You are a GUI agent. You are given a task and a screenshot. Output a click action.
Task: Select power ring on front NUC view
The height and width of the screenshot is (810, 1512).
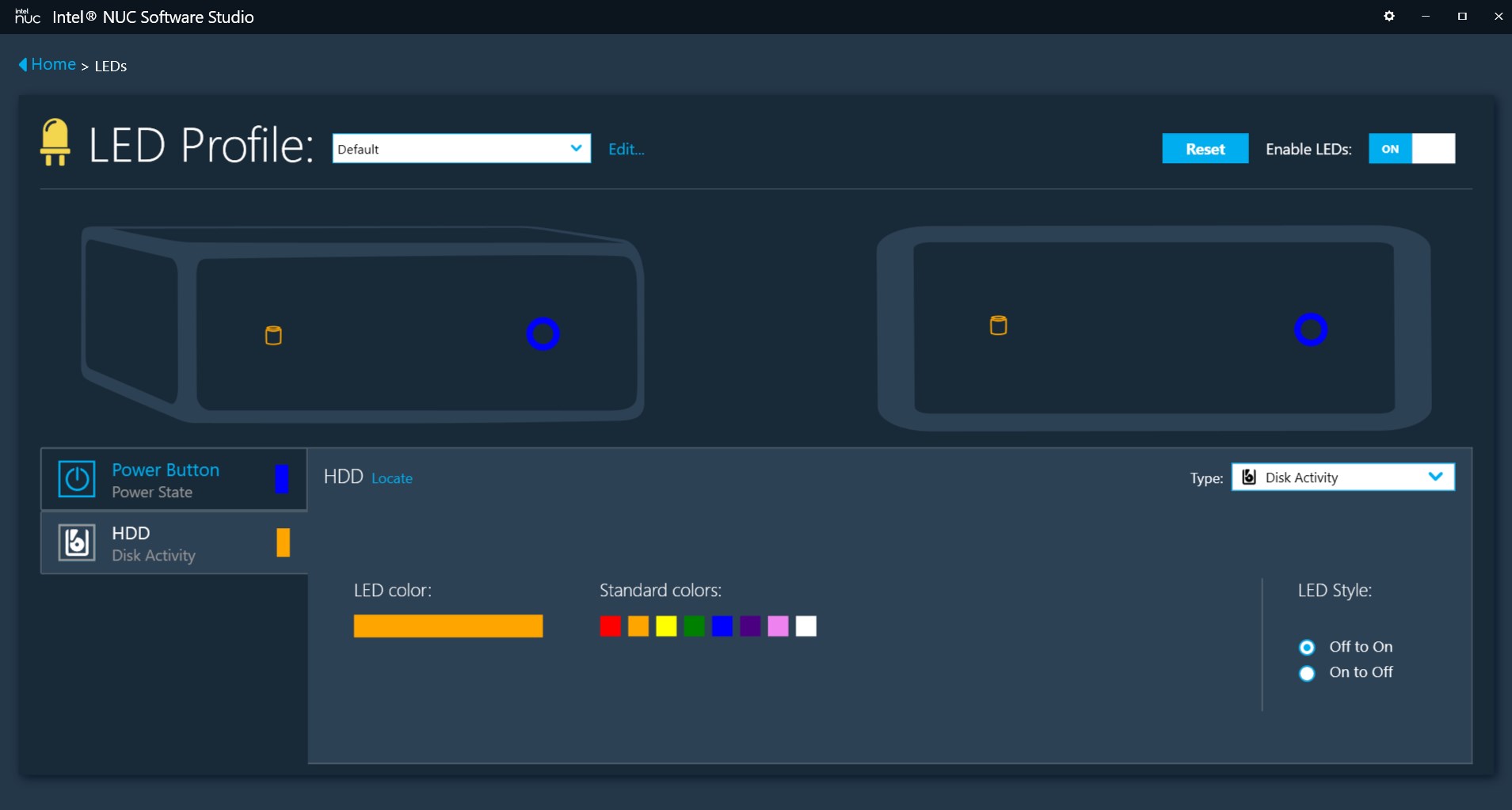click(x=1311, y=329)
